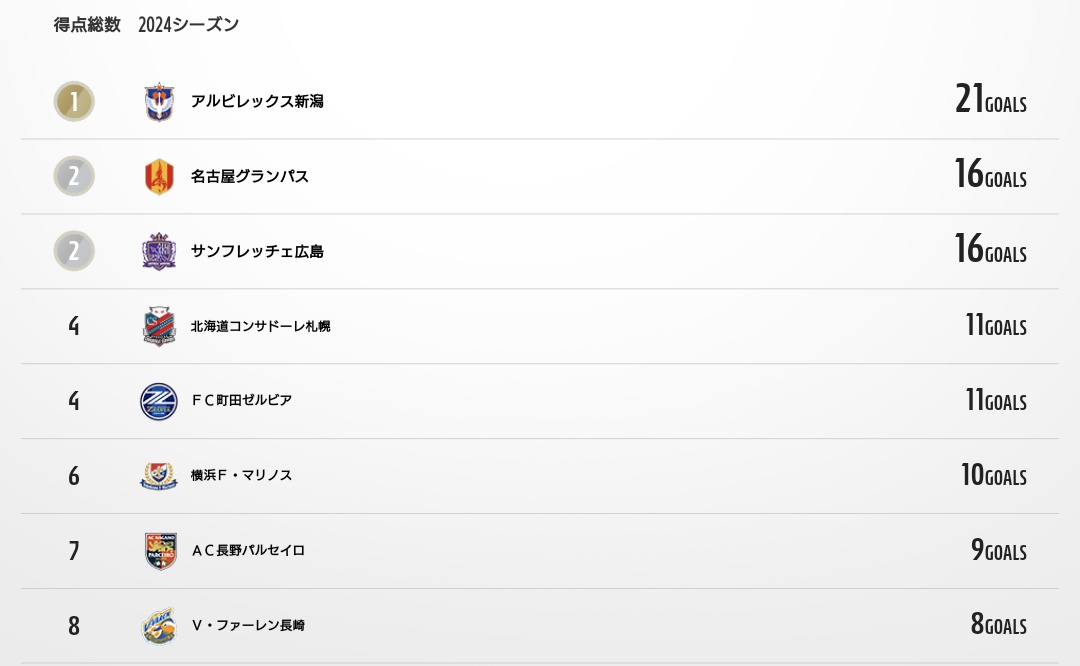Click the 9 GOALS value for Nagano
Image resolution: width=1080 pixels, height=666 pixels.
click(998, 551)
